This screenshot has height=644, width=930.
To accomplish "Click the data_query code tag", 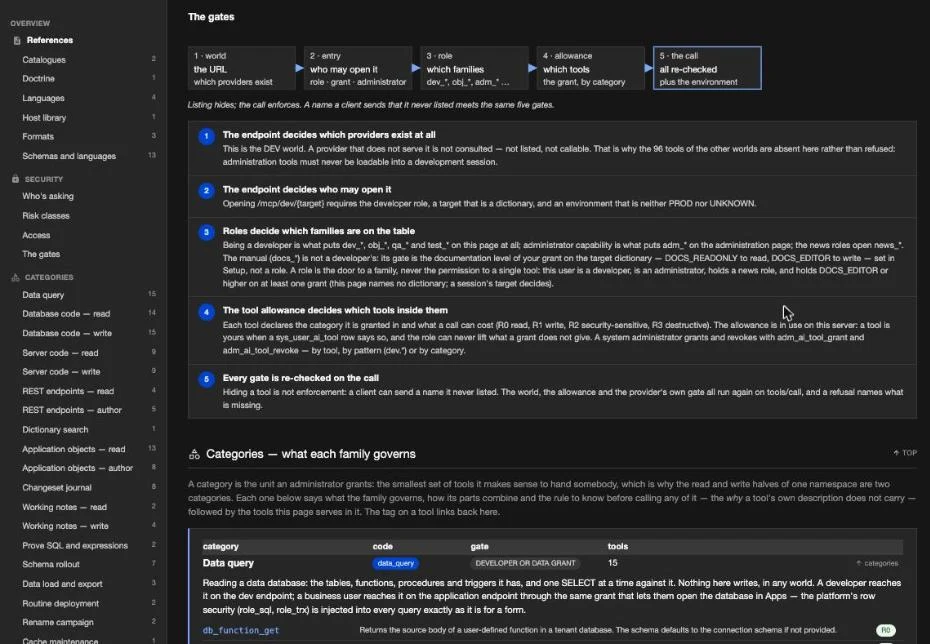I will pyautogui.click(x=396, y=563).
